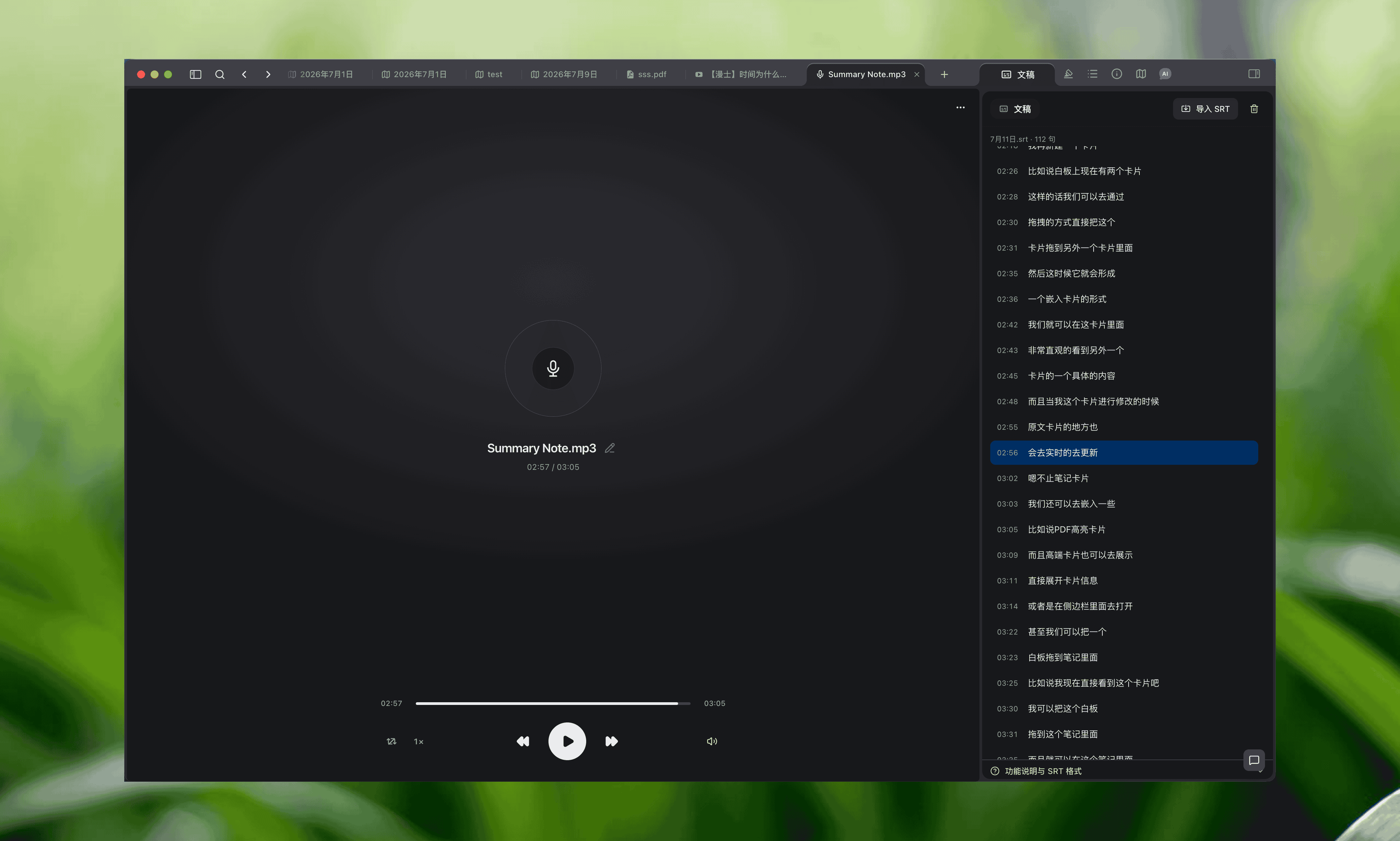Rename Summary Note.mp3 with the pencil icon
This screenshot has width=1400, height=841.
610,448
